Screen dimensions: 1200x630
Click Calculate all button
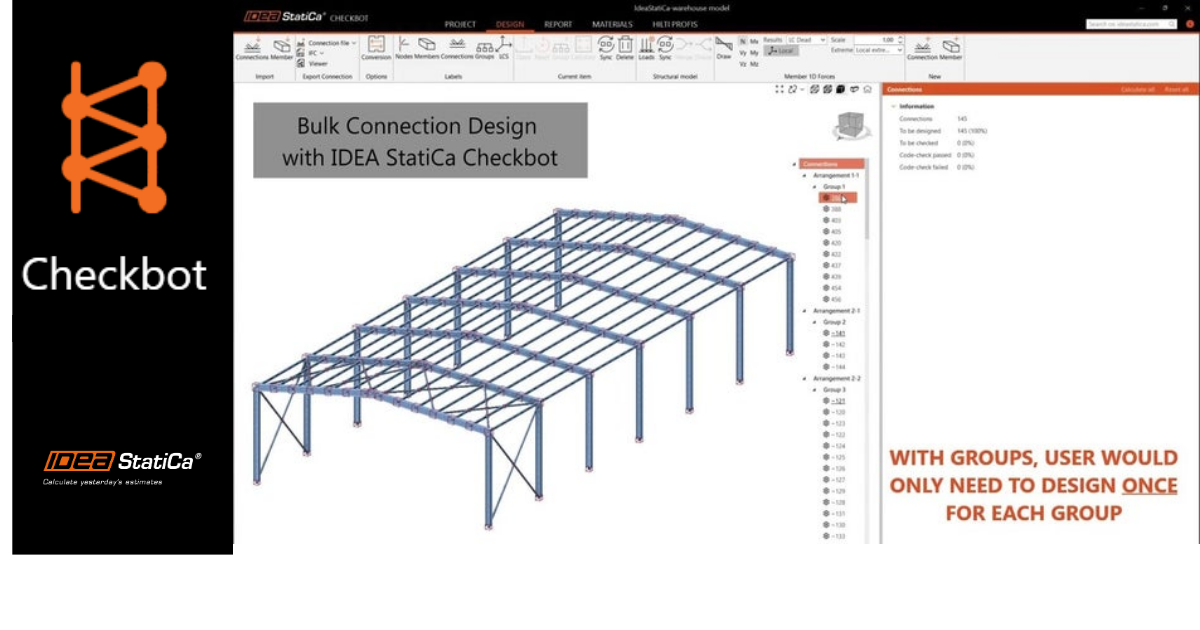(x=1138, y=89)
